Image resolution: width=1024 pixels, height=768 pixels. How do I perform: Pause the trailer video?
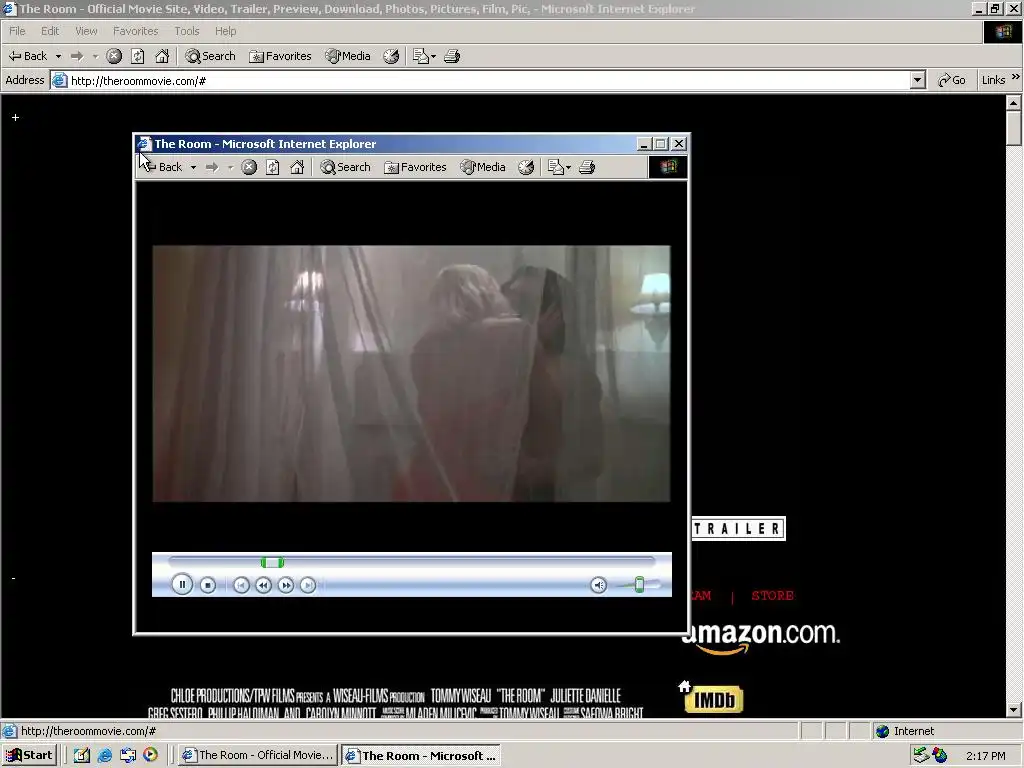[182, 584]
